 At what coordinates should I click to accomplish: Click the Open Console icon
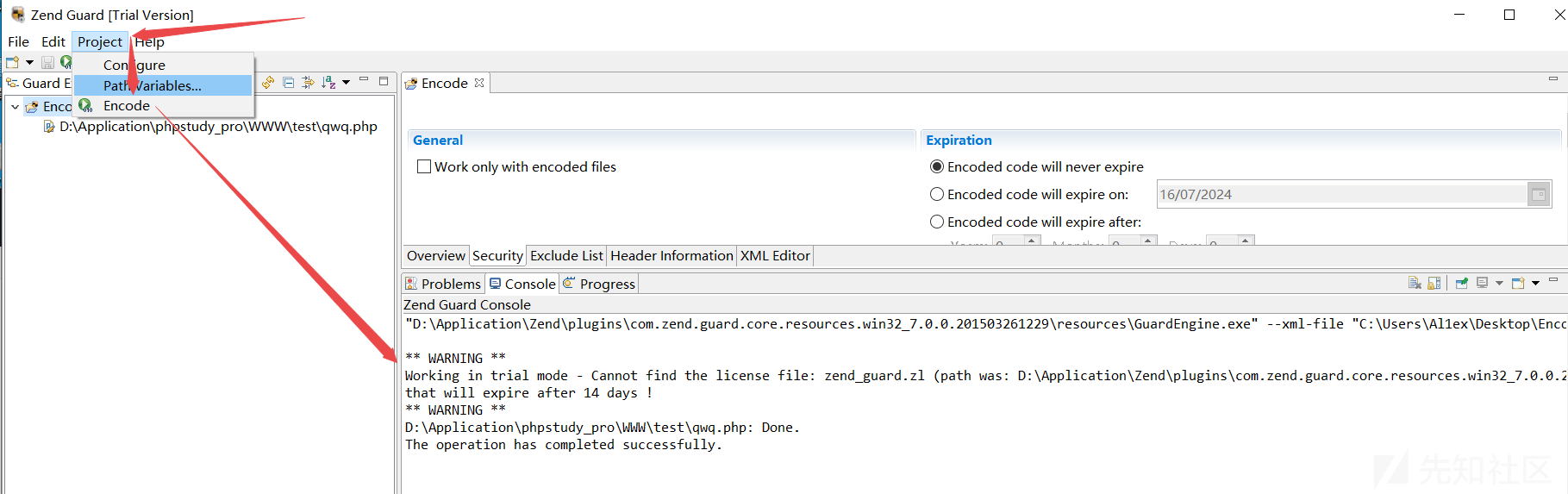pos(1518,283)
